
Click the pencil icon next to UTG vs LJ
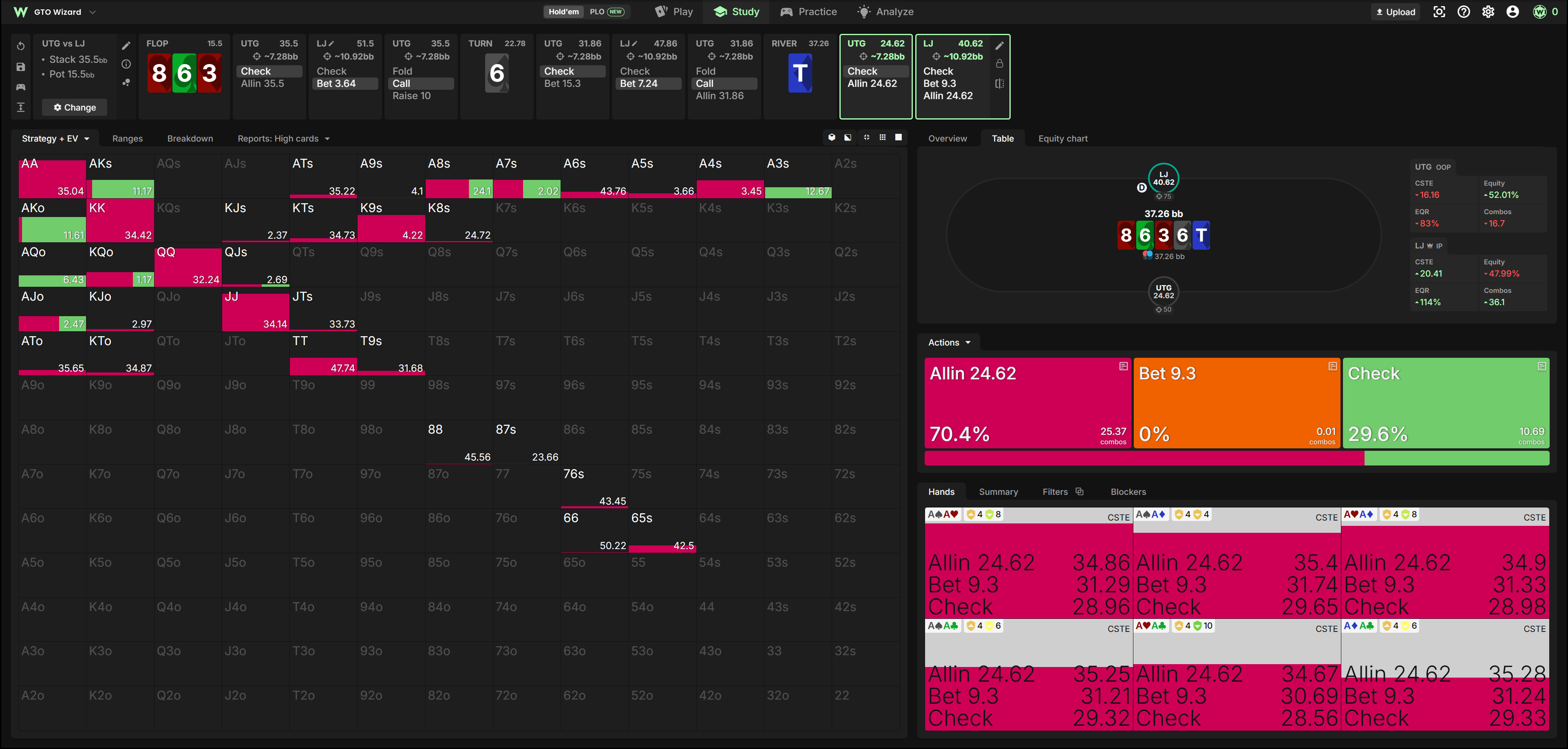click(126, 46)
